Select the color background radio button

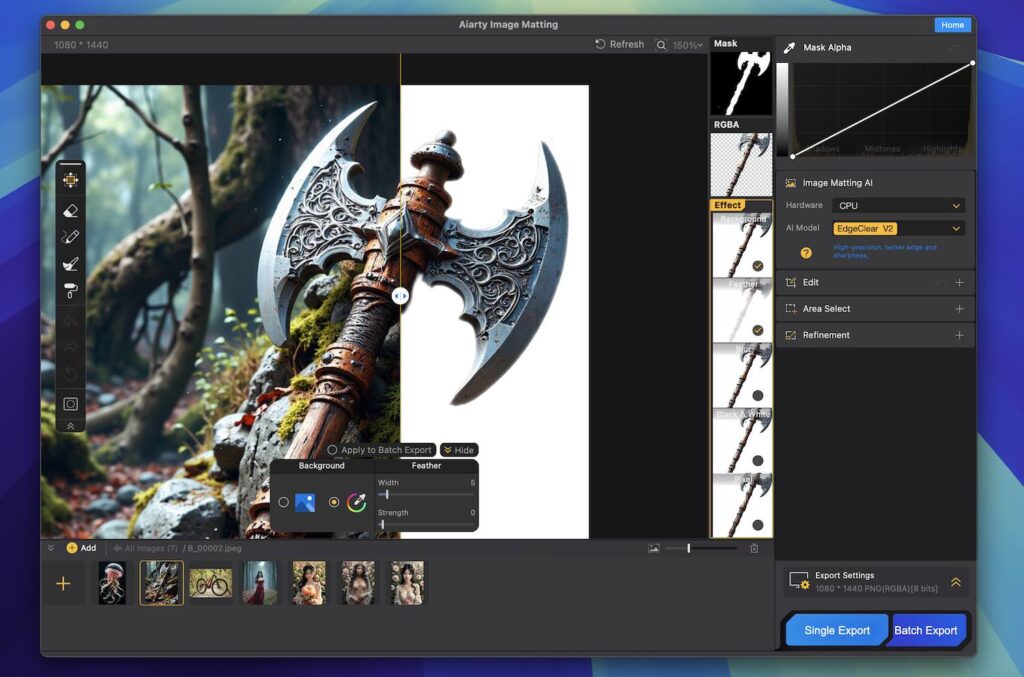coord(334,502)
